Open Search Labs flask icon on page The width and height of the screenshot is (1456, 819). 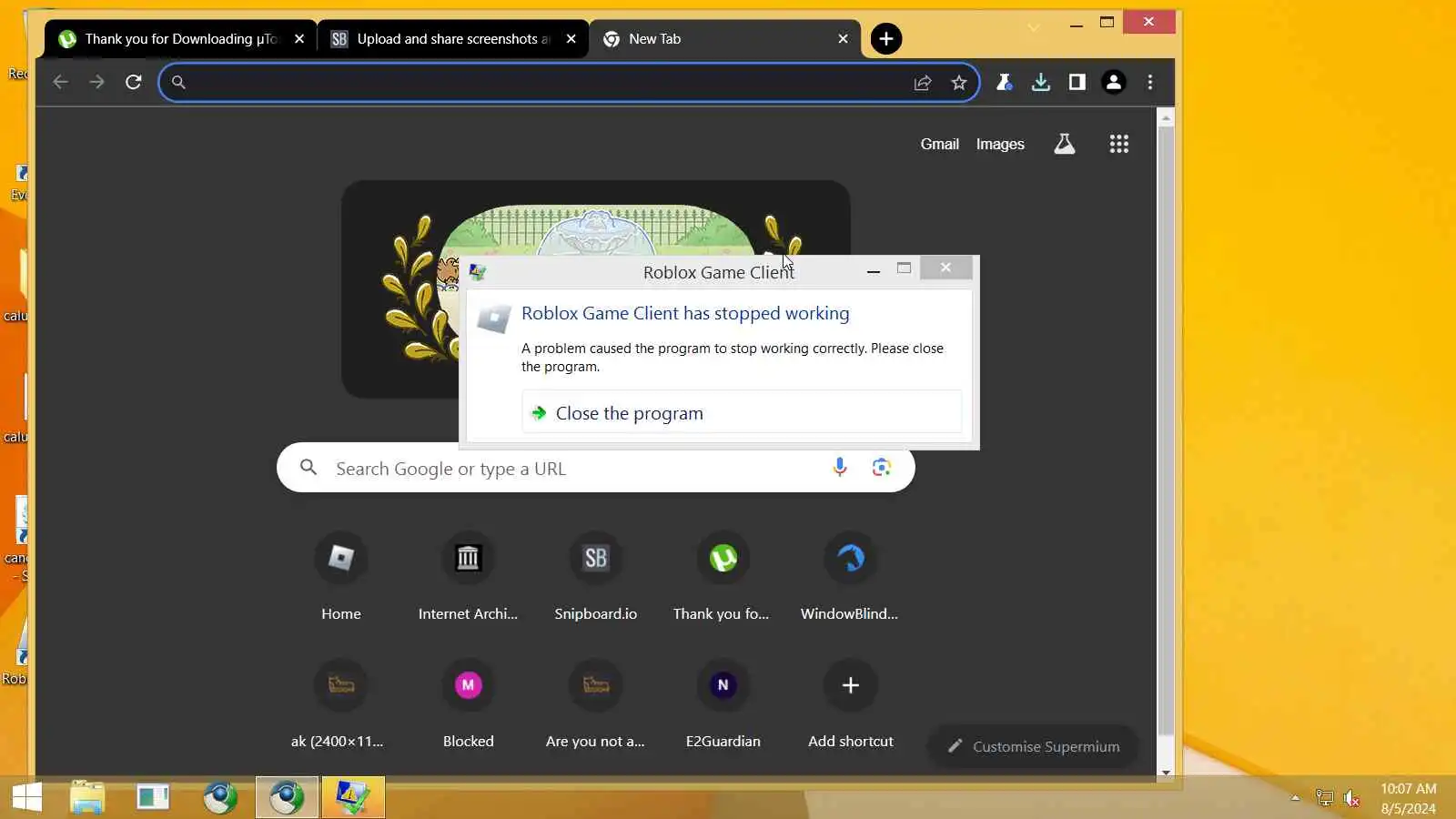point(1065,144)
